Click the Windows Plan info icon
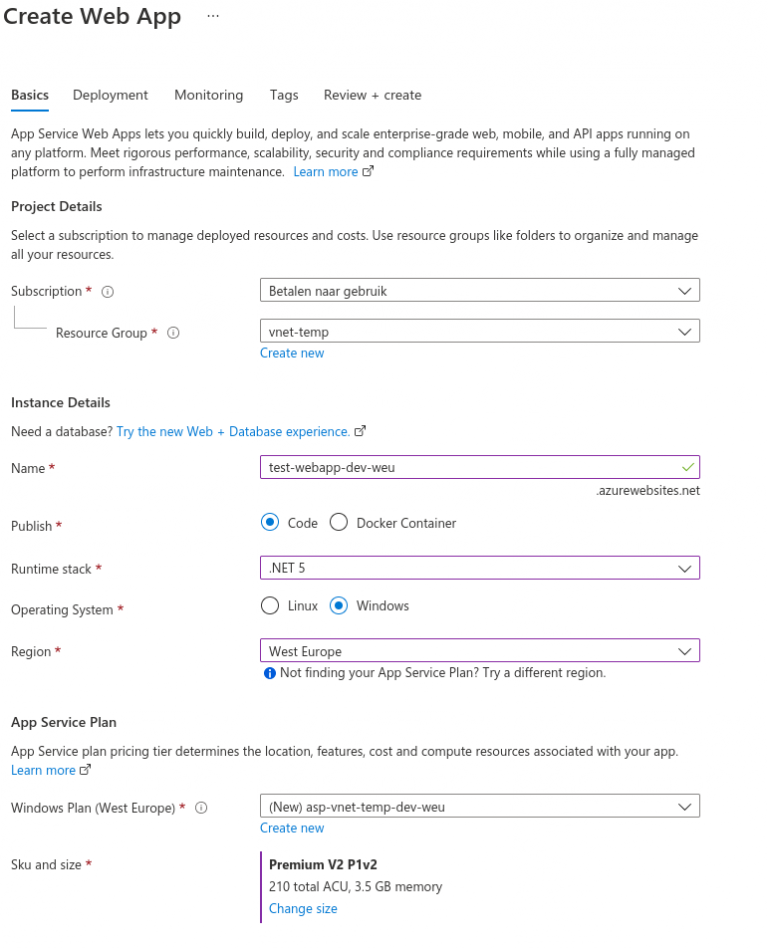Viewport: 768px width, 949px height. pyautogui.click(x=201, y=808)
